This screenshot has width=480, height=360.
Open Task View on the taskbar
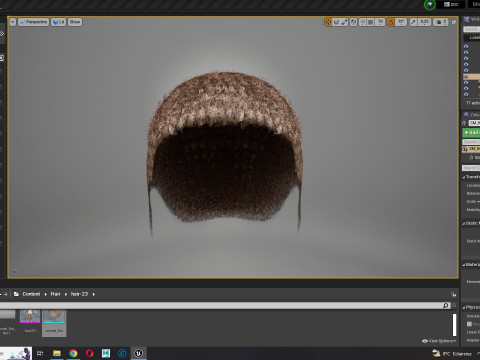[x=40, y=353]
